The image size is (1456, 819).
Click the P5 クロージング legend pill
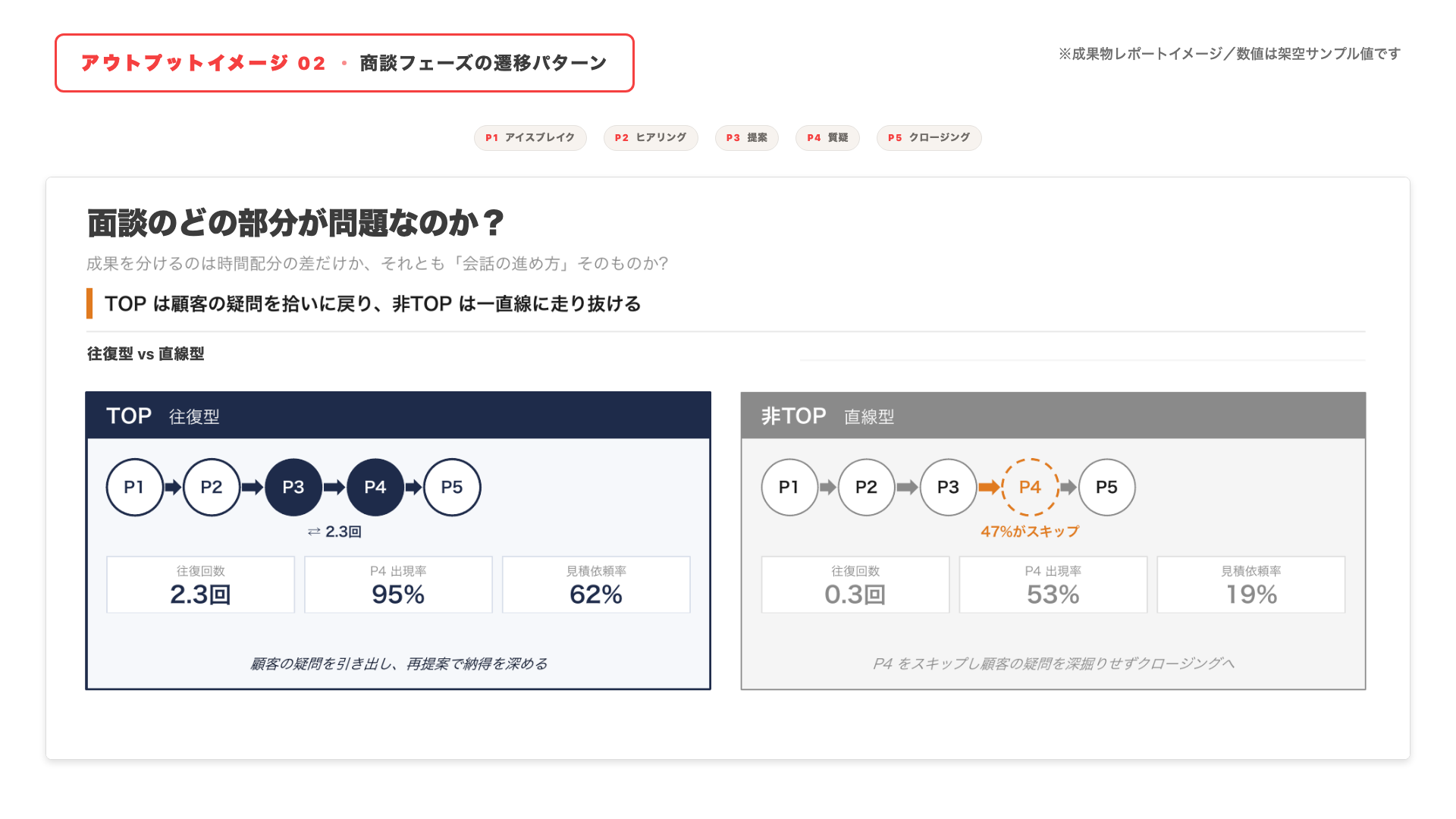[928, 137]
